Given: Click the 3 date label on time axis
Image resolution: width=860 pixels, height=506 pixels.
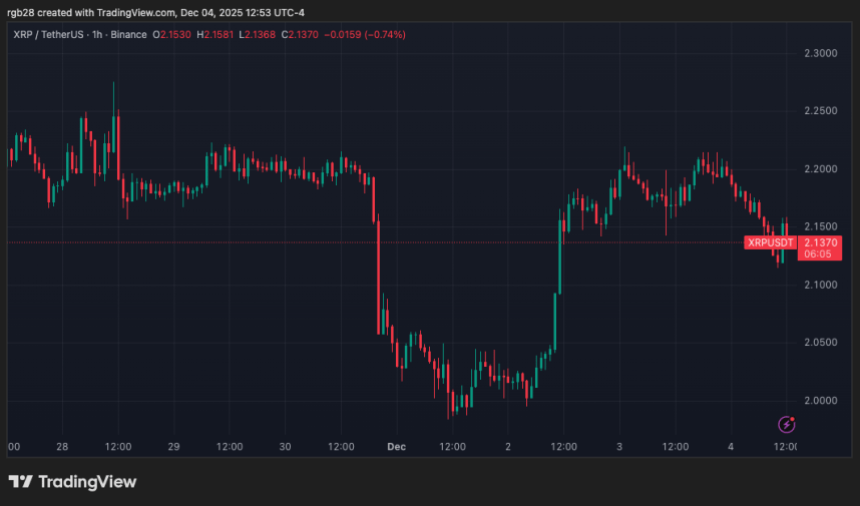Looking at the screenshot, I should [619, 447].
